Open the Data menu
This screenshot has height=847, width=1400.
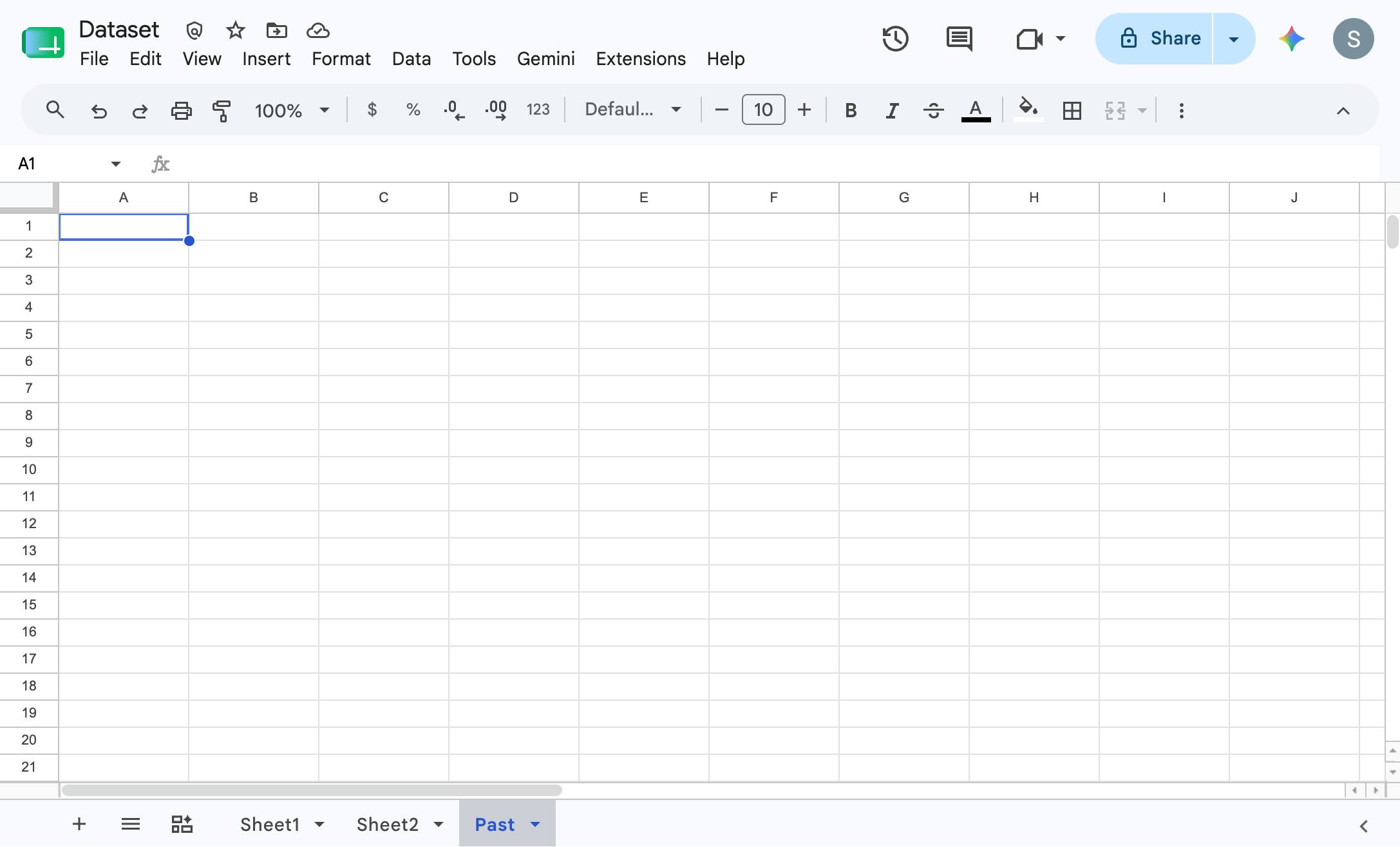click(x=411, y=59)
